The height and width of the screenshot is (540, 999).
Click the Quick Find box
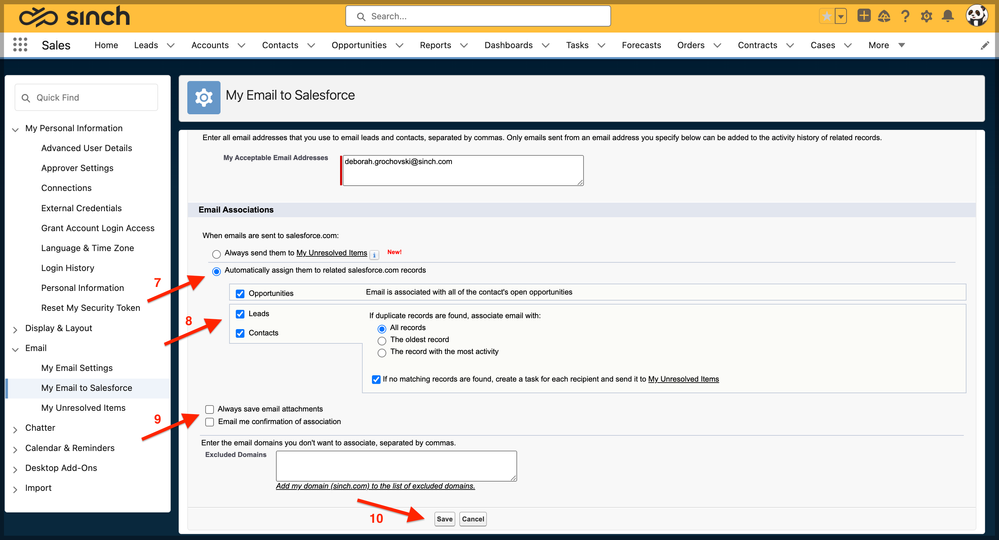click(86, 97)
